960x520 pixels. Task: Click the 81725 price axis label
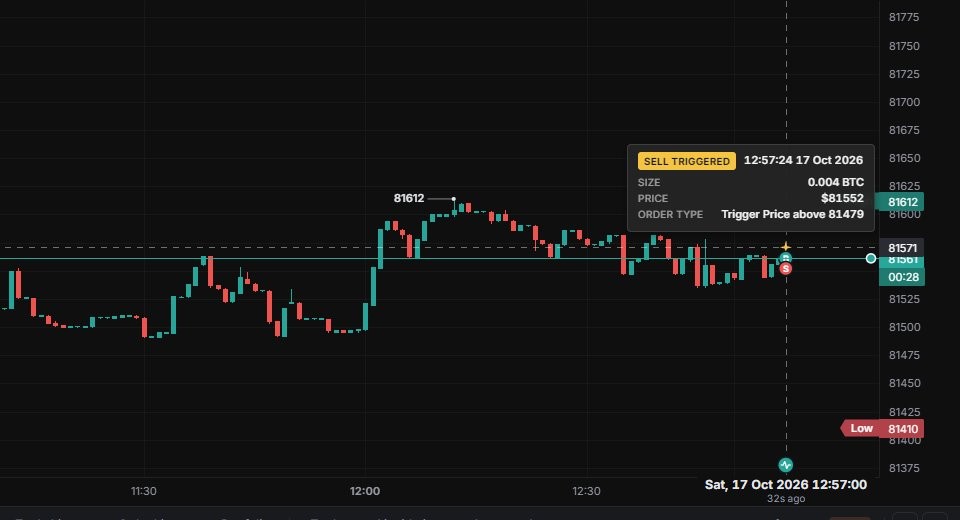click(904, 74)
